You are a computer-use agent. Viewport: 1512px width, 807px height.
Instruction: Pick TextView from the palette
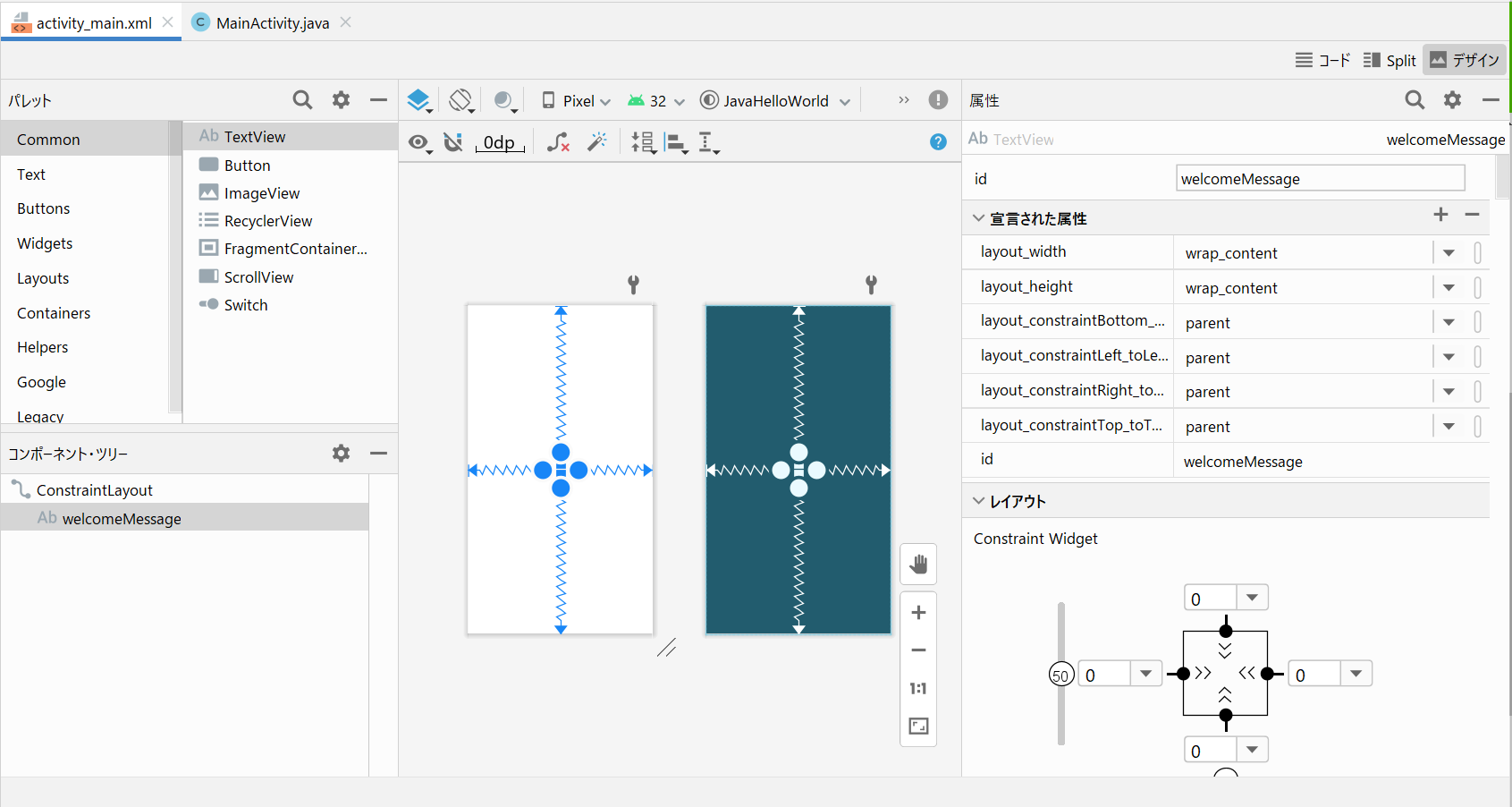coord(291,136)
